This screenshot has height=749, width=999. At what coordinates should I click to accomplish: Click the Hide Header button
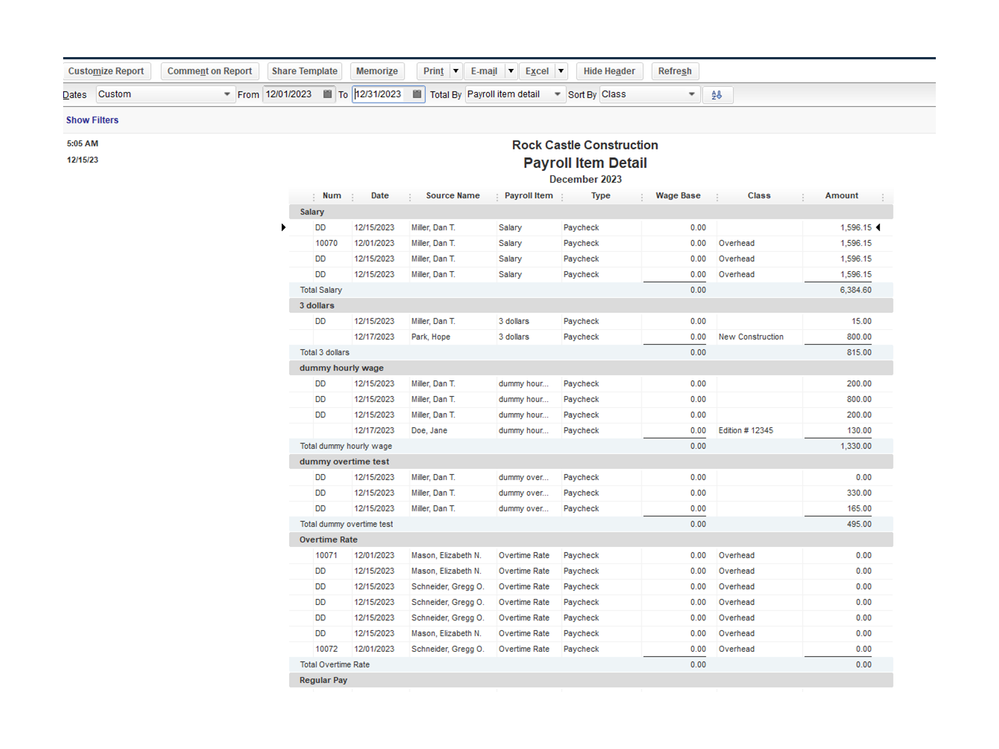tap(609, 71)
